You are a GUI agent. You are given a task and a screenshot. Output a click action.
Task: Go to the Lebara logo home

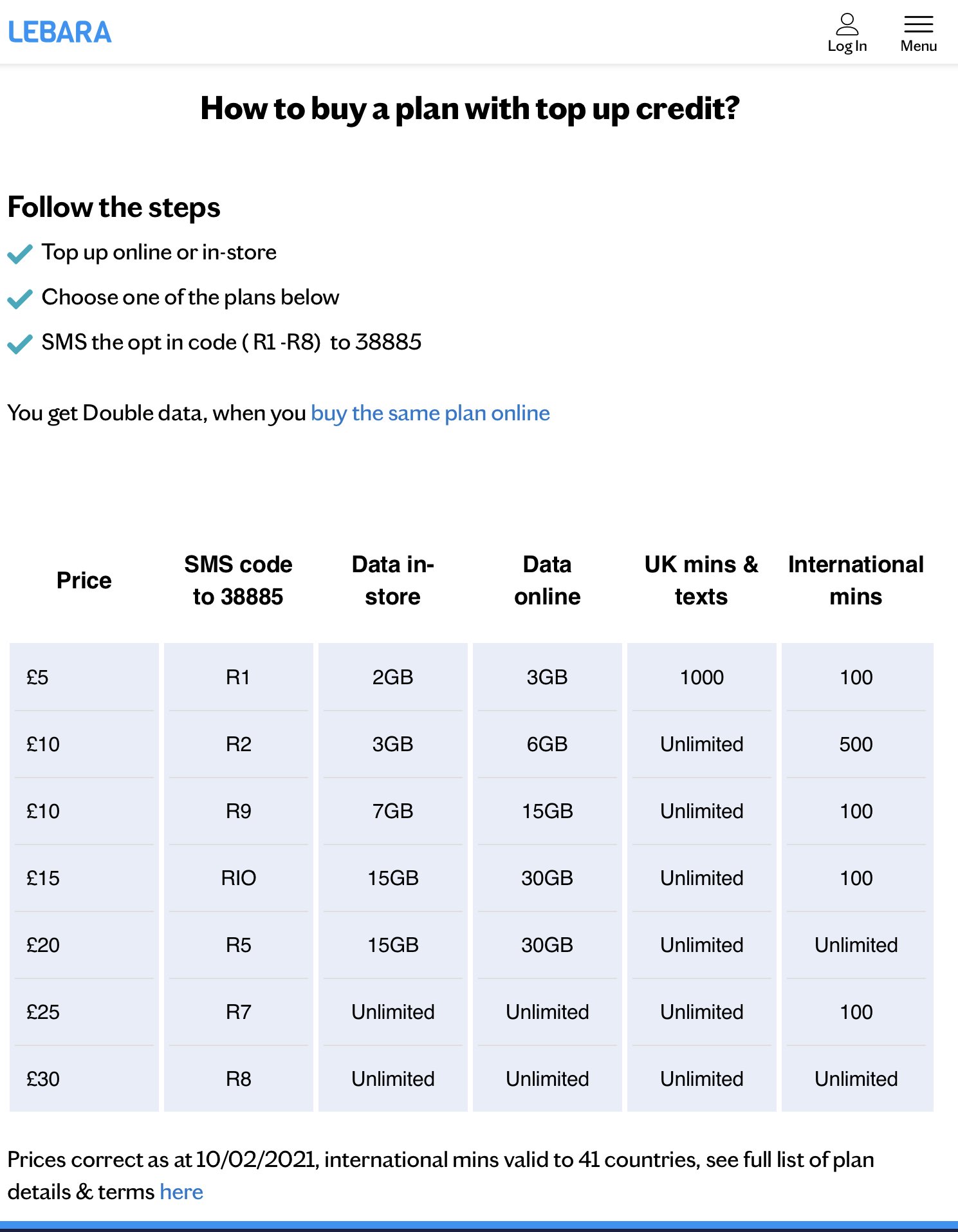[60, 33]
